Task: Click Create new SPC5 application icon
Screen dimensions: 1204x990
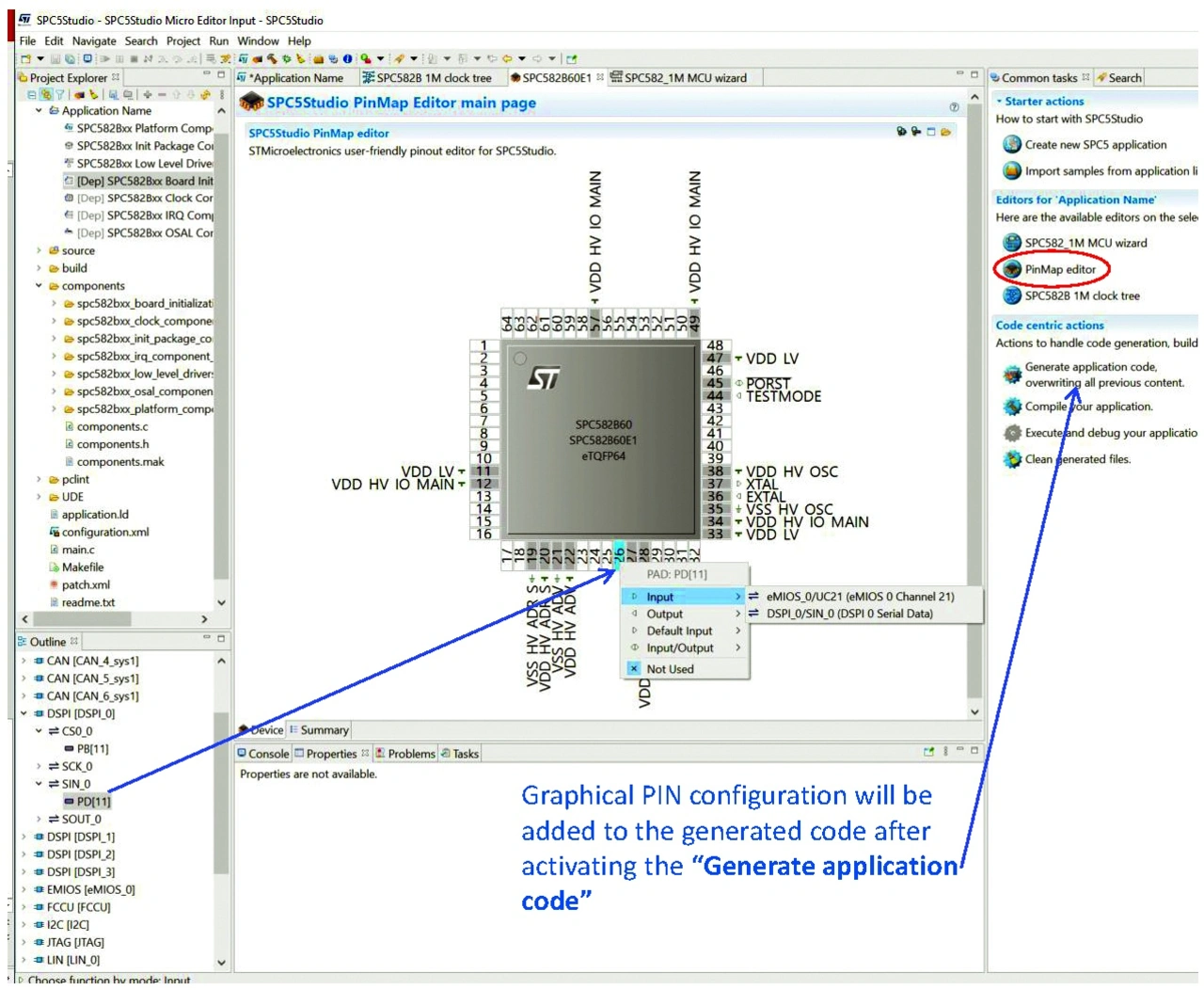Action: click(1012, 145)
